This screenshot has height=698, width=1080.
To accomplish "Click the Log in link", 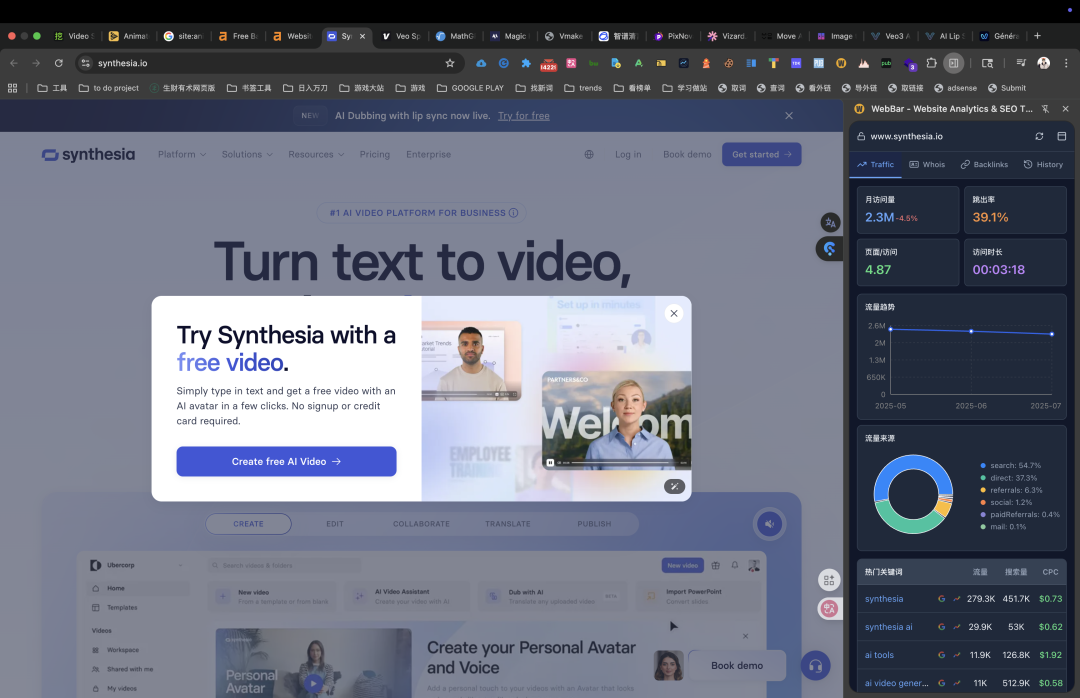I will (628, 154).
